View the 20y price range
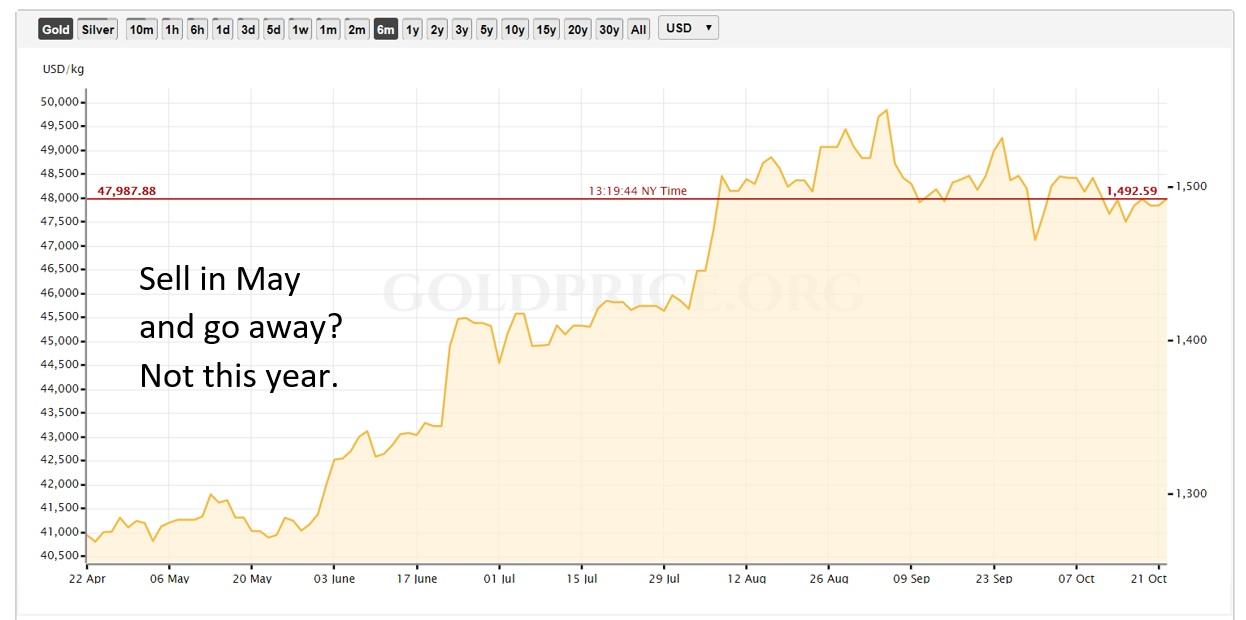Viewport: 1246px width, 620px height. (x=578, y=29)
